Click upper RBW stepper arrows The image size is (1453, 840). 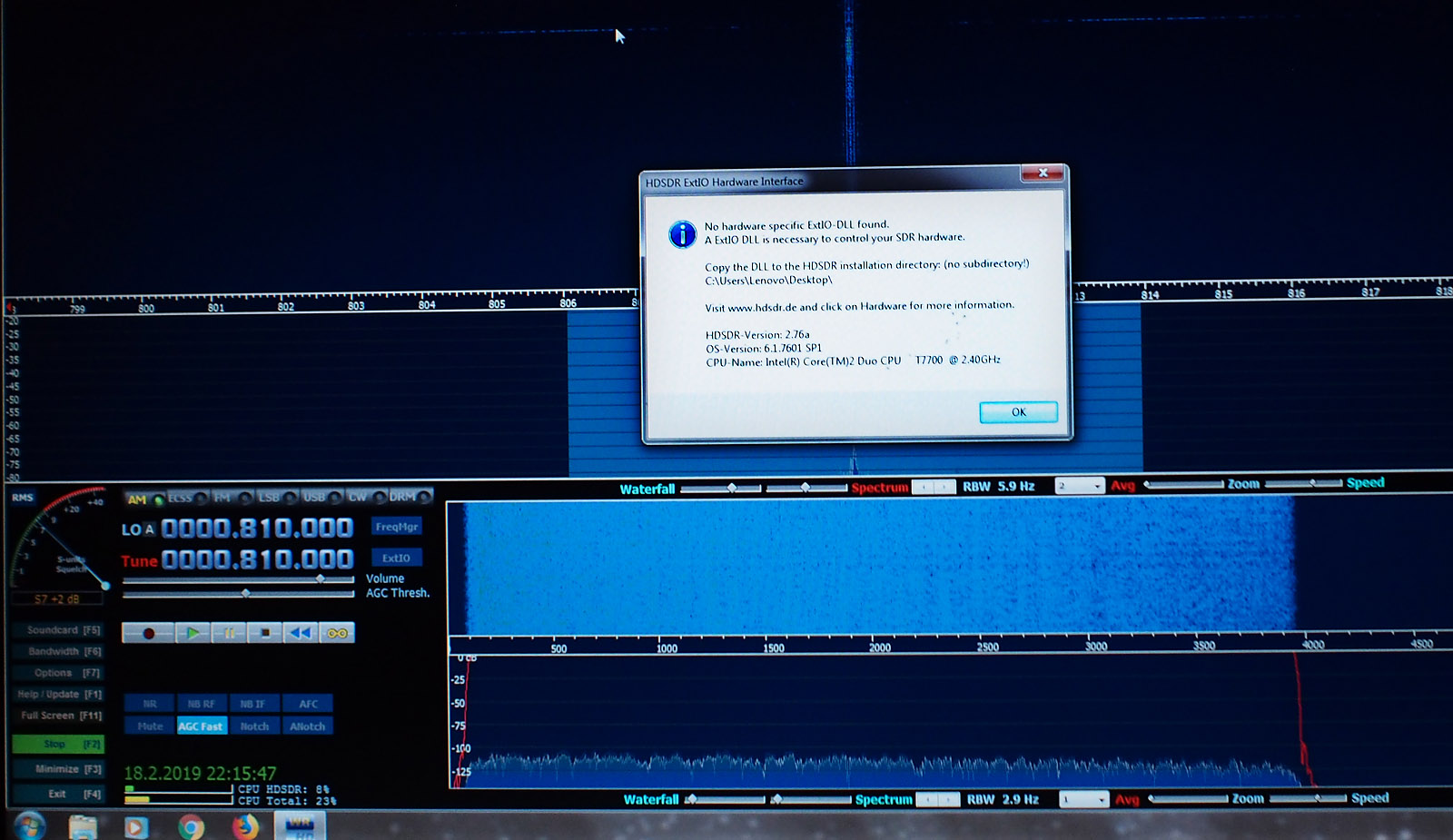(934, 488)
